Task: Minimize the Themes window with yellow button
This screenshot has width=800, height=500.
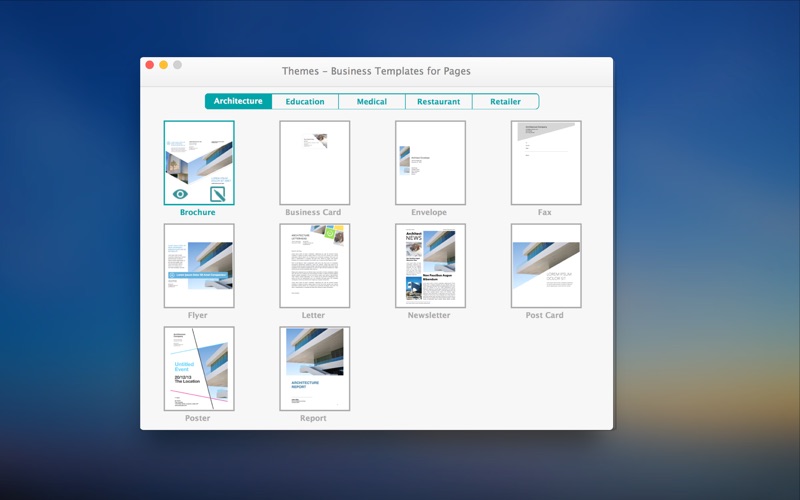Action: [163, 65]
